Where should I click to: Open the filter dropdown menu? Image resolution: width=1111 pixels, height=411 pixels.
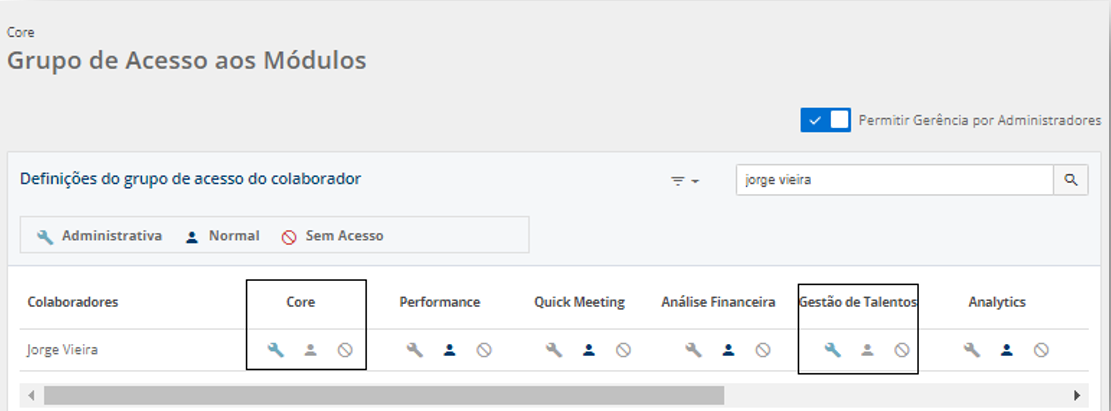click(685, 181)
